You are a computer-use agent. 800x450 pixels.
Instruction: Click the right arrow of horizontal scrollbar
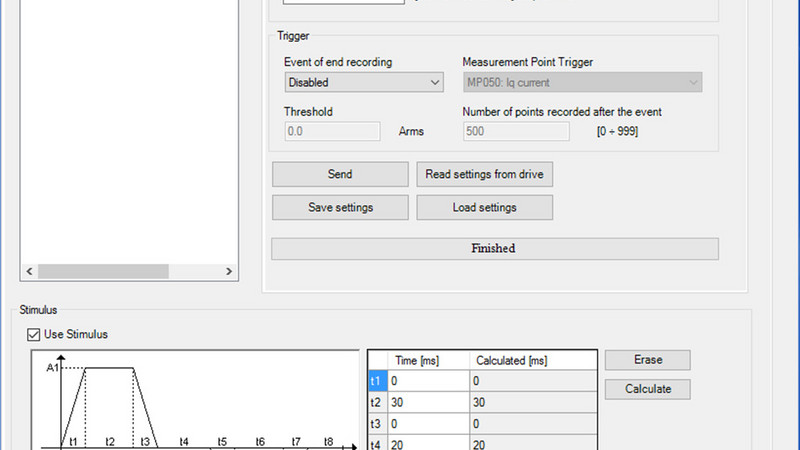229,272
